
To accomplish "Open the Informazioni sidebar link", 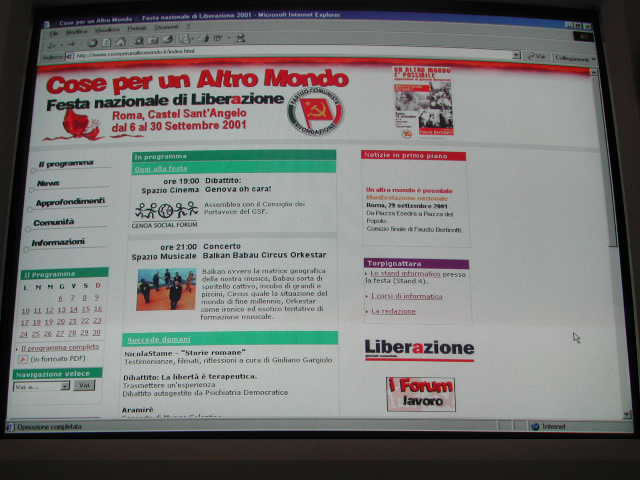I will tap(58, 242).
